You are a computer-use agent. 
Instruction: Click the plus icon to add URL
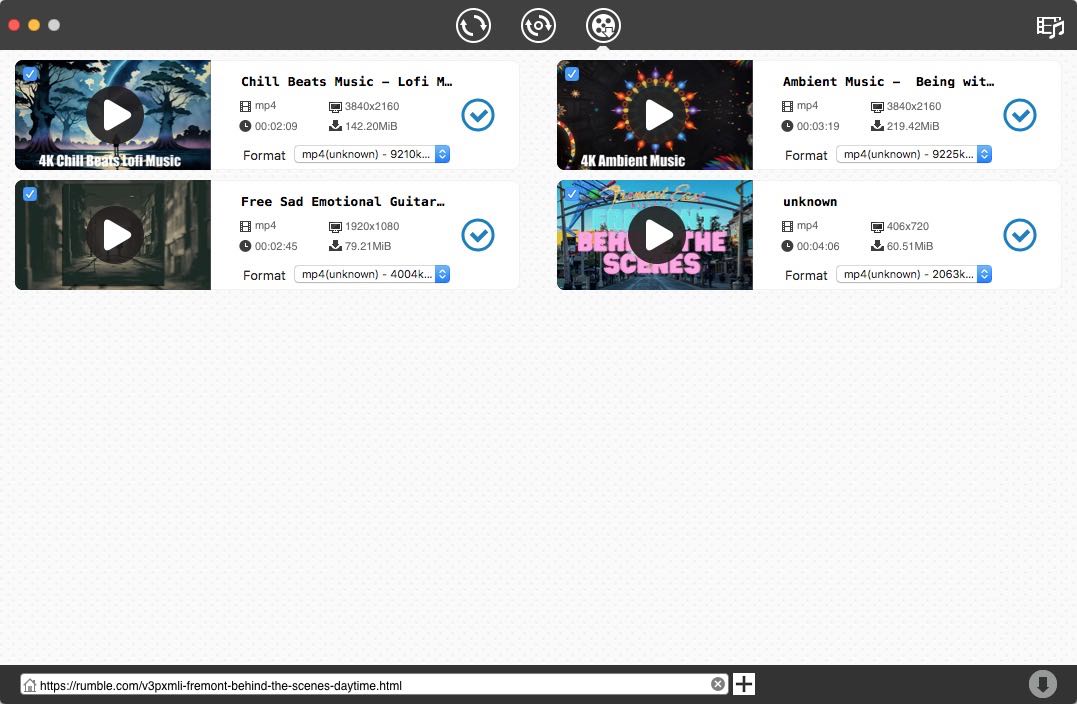click(x=744, y=684)
